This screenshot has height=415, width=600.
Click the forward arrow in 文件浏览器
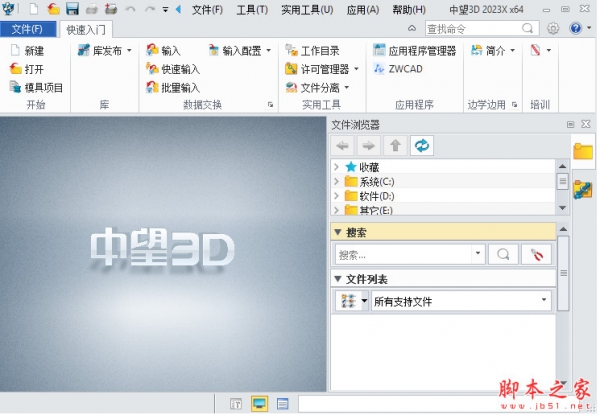tap(368, 146)
